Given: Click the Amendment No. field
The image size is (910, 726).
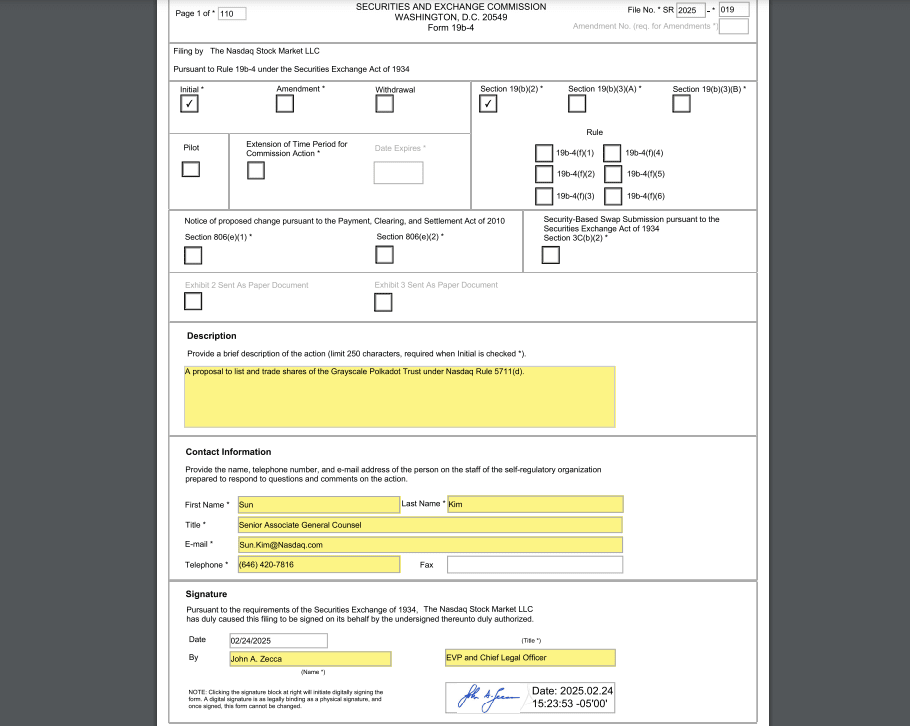Looking at the screenshot, I should coord(734,26).
